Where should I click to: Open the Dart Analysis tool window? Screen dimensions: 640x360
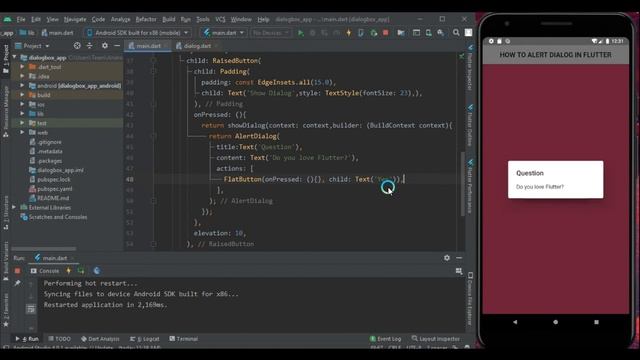(x=100, y=339)
